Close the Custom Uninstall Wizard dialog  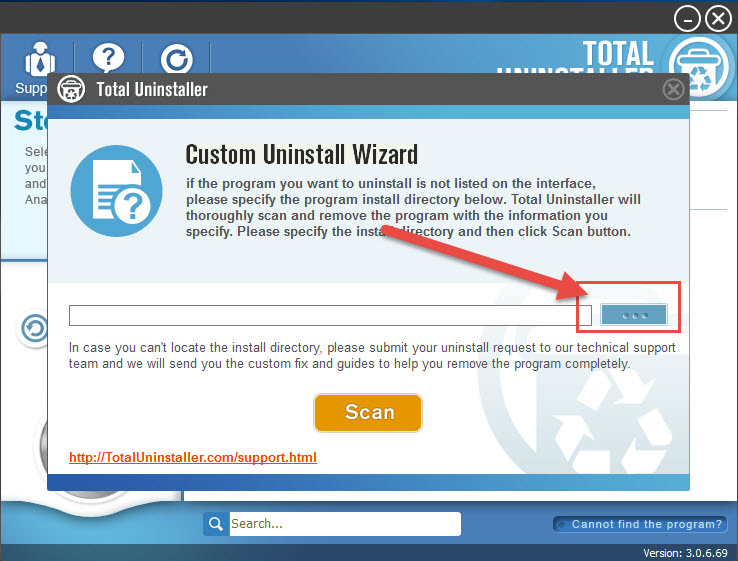[673, 89]
